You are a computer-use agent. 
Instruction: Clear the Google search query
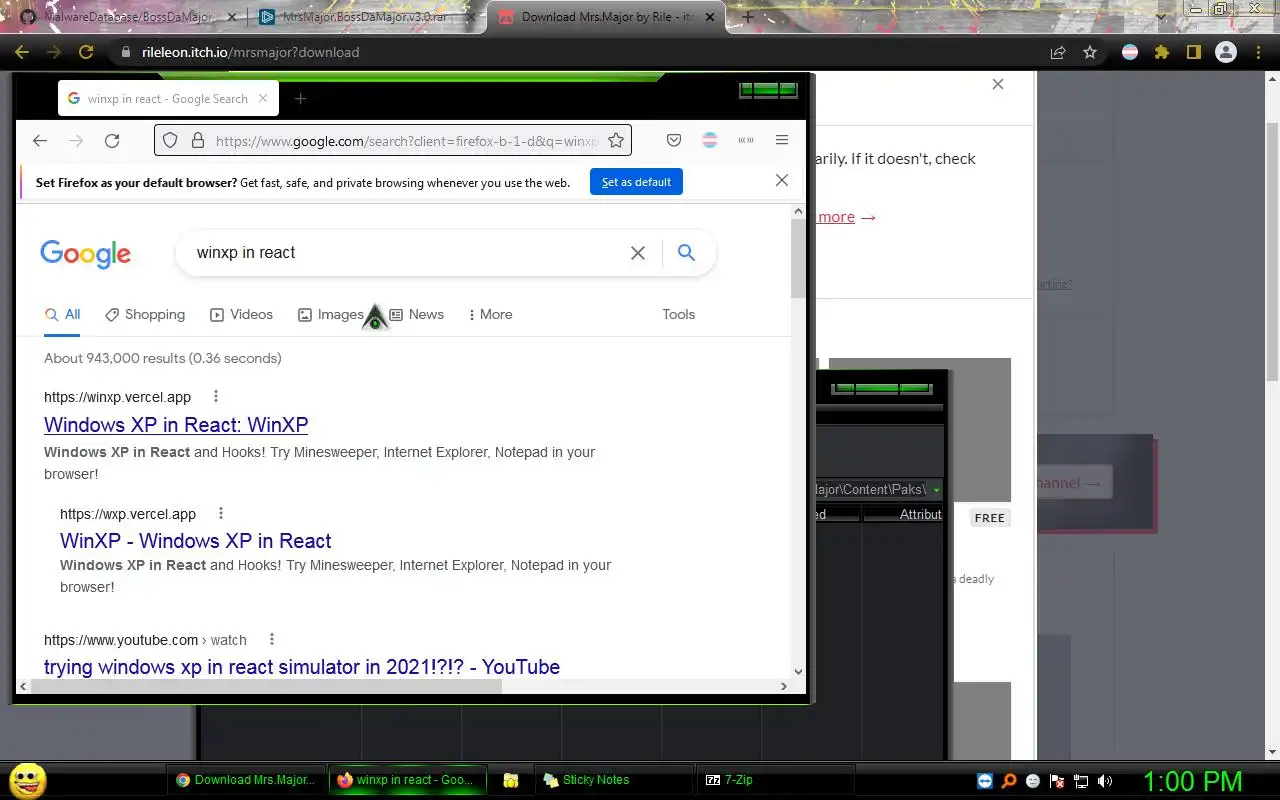(638, 253)
